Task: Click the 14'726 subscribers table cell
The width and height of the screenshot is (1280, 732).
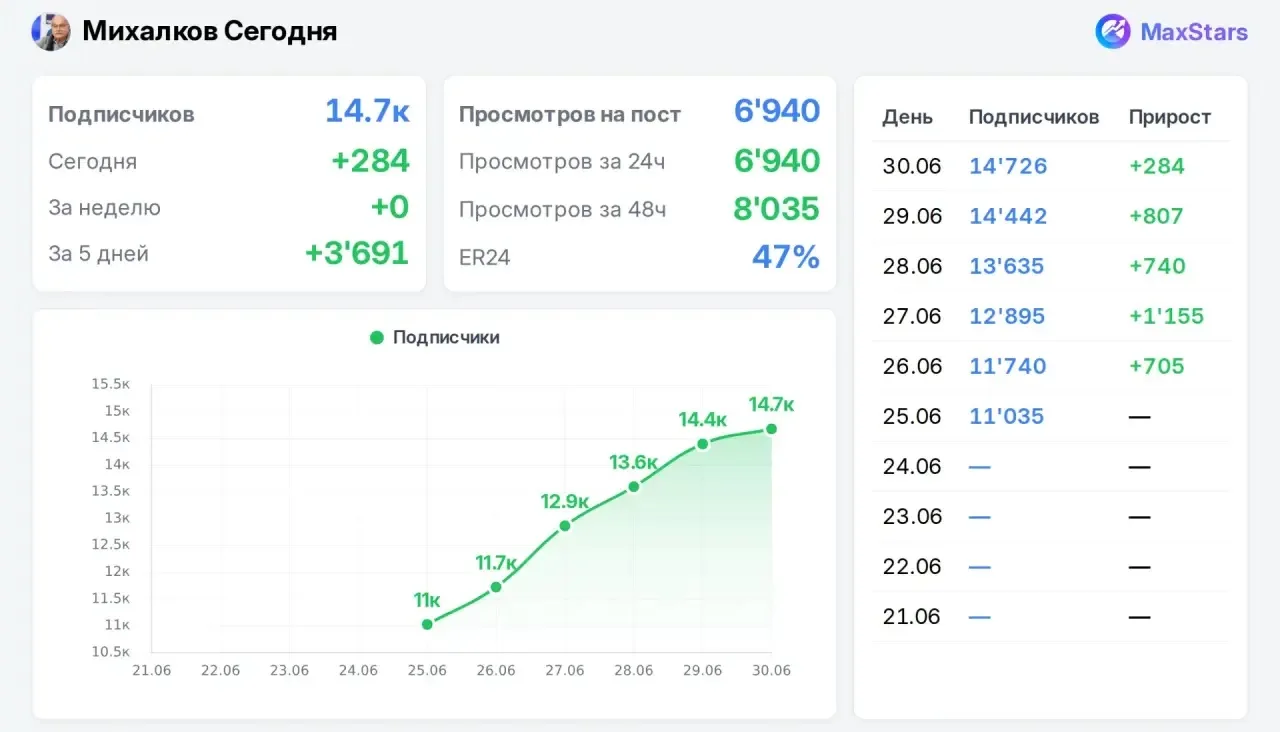Action: 1008,166
